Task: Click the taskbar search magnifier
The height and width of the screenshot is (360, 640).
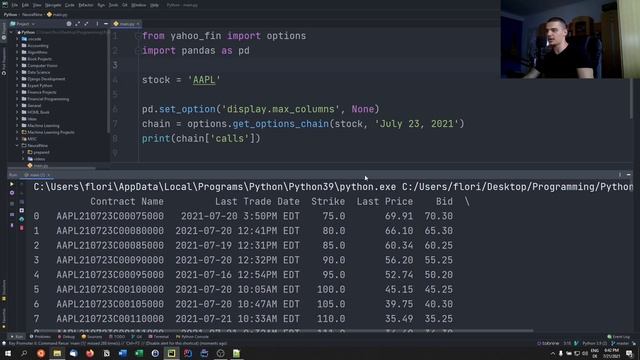Action: pos(24,353)
